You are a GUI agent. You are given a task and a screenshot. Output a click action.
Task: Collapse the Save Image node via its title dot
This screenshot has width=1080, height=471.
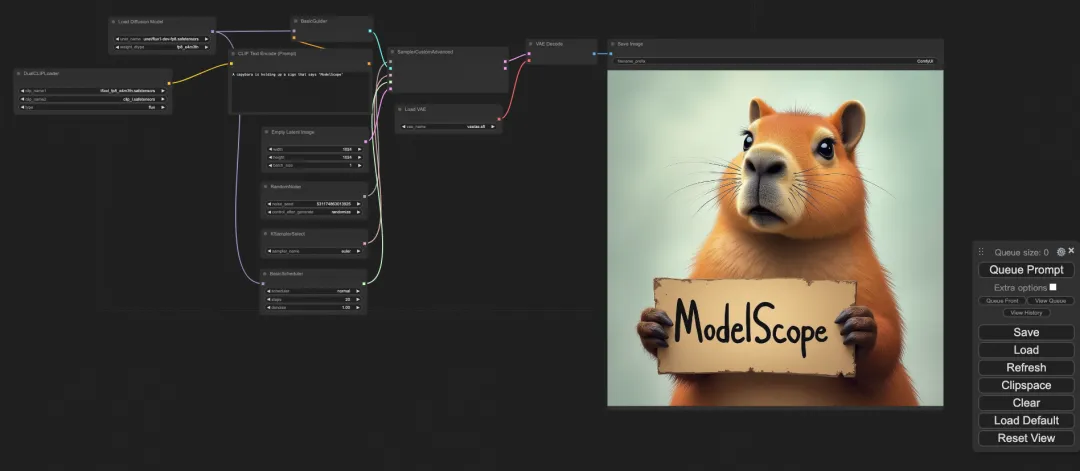coord(612,44)
